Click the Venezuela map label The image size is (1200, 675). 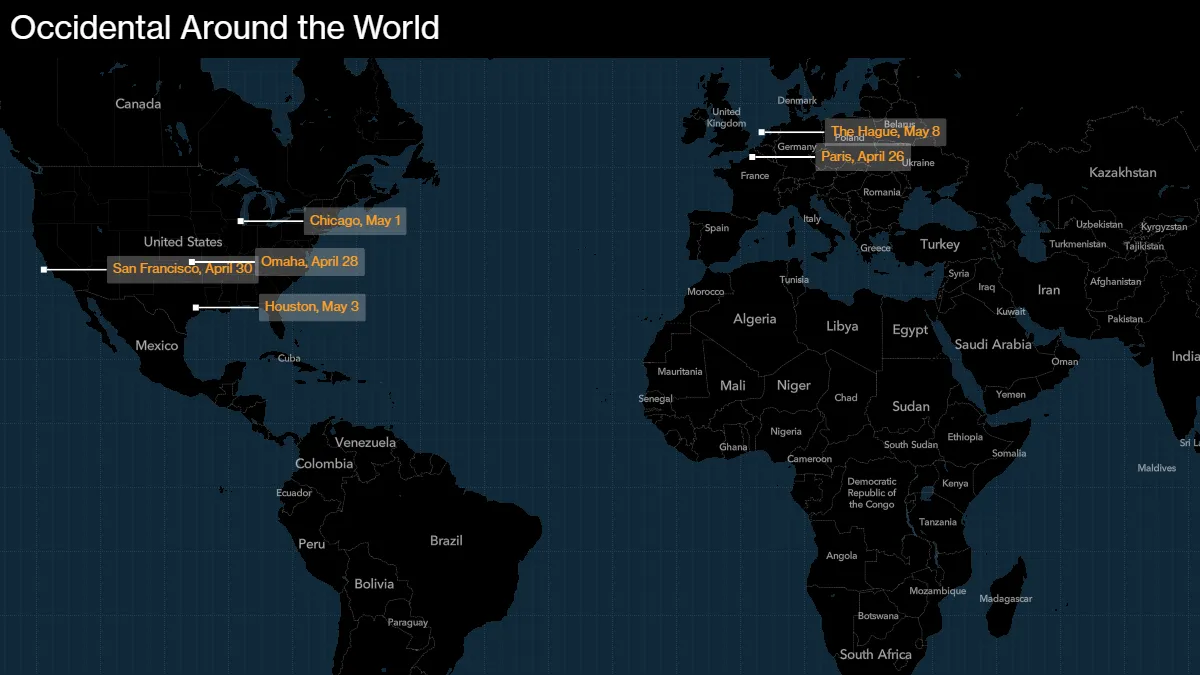coord(365,443)
